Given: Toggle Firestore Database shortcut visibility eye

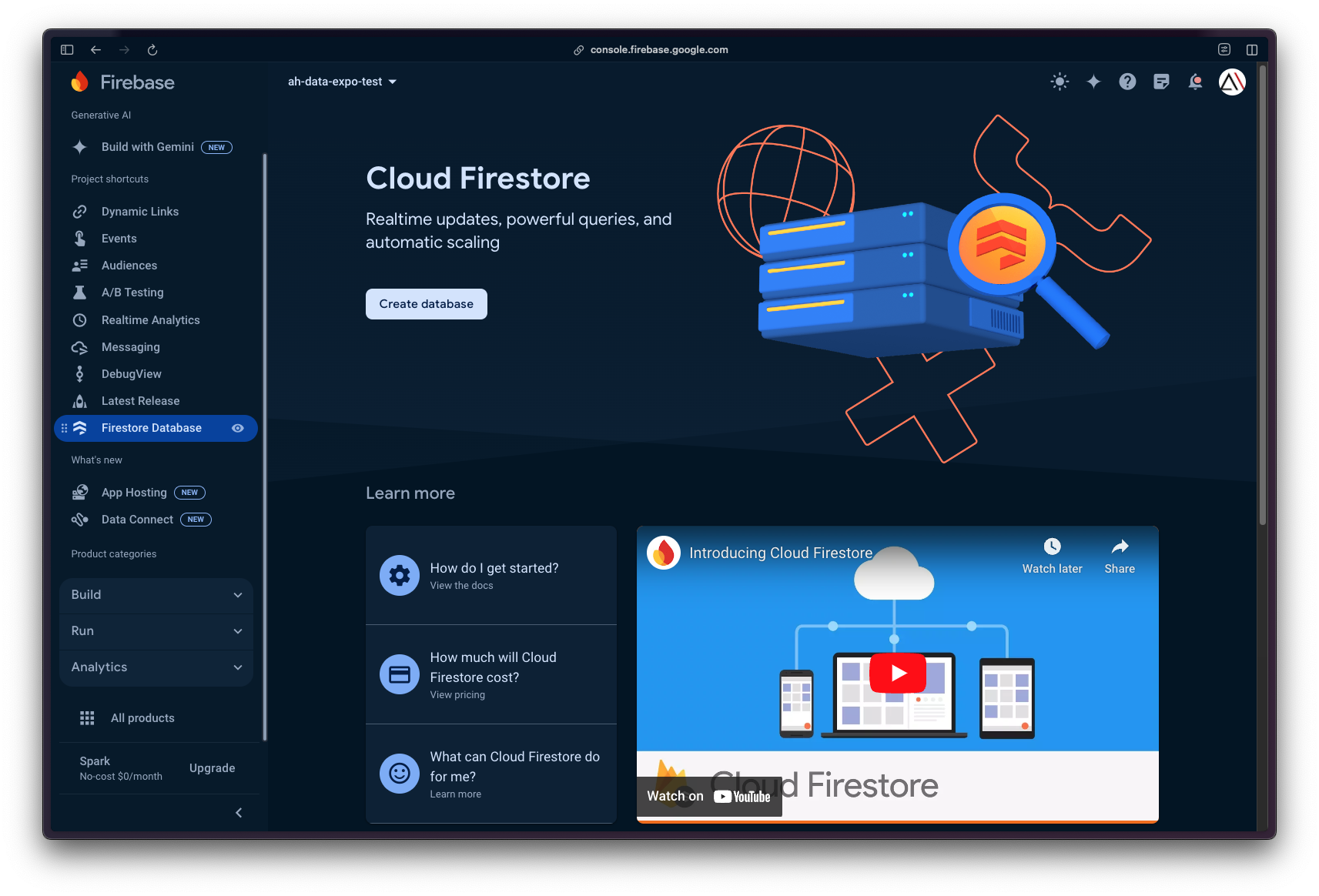Looking at the screenshot, I should (238, 428).
